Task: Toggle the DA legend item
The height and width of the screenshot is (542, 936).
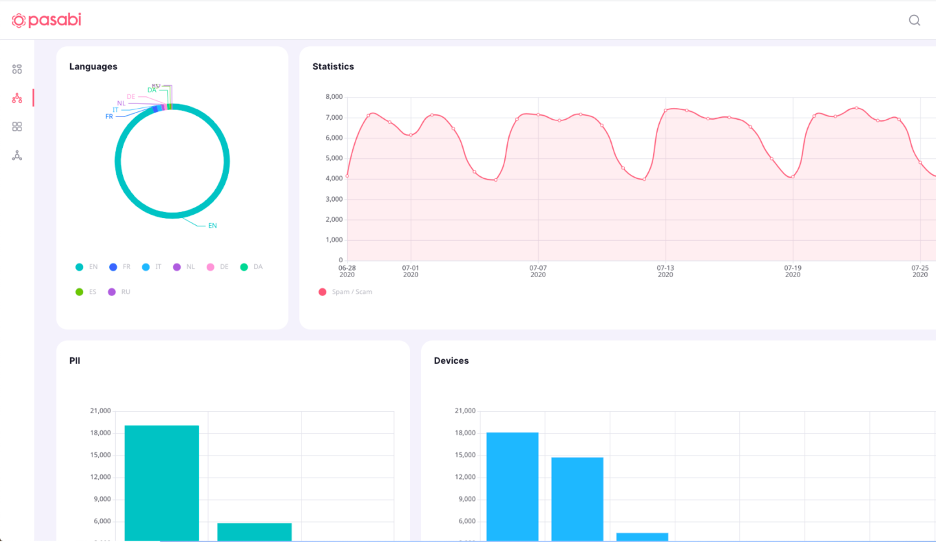Action: (251, 267)
